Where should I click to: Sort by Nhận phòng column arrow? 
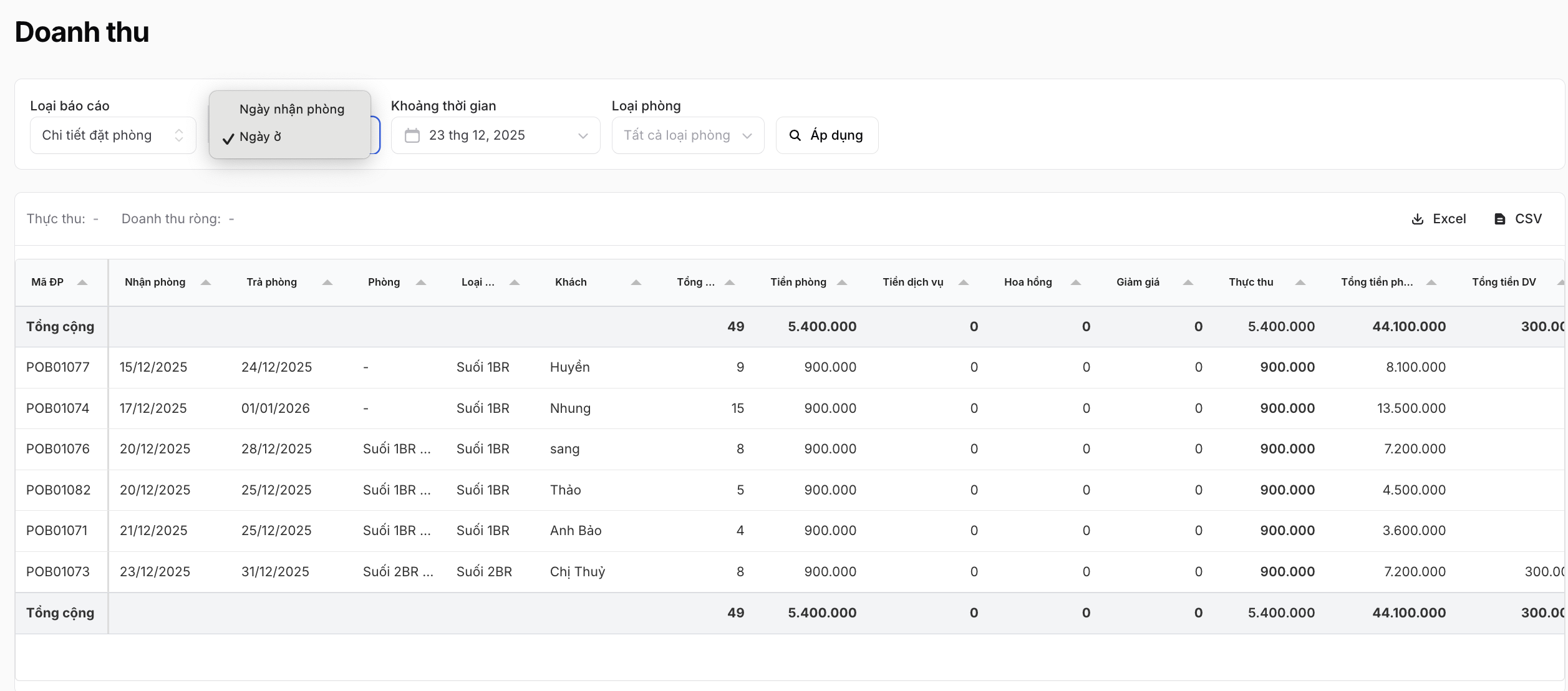point(205,283)
